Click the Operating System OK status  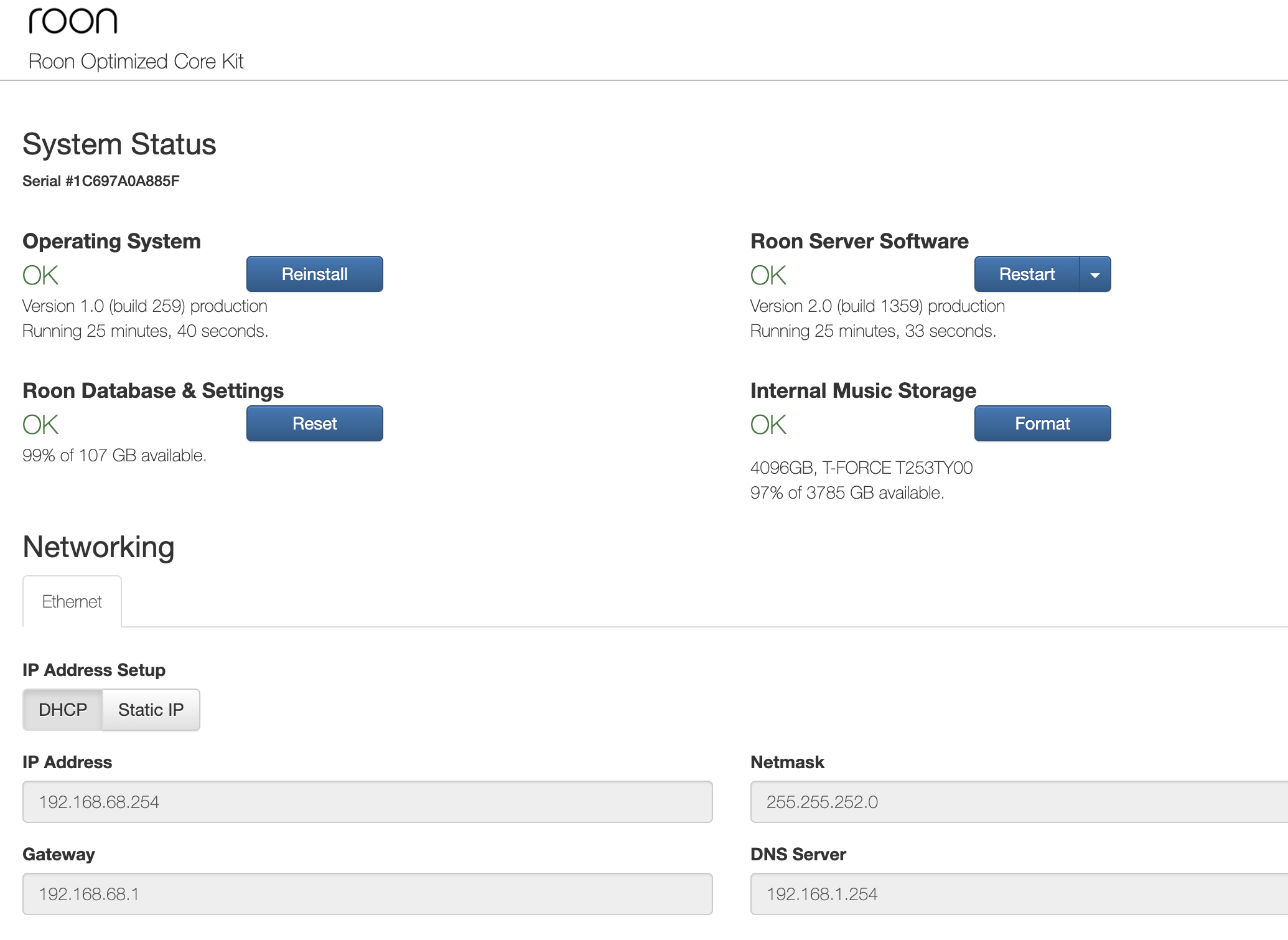point(40,275)
